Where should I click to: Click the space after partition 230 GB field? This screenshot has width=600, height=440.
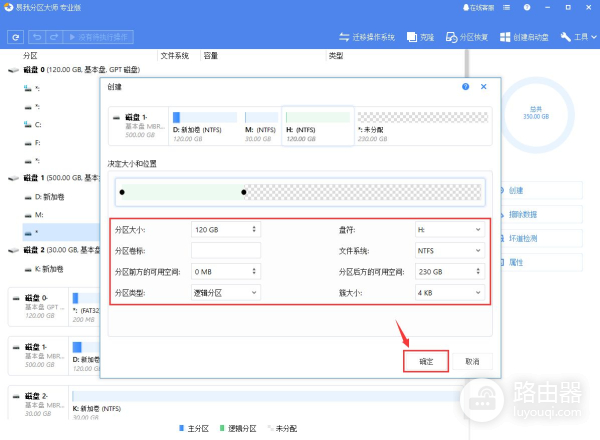point(450,272)
